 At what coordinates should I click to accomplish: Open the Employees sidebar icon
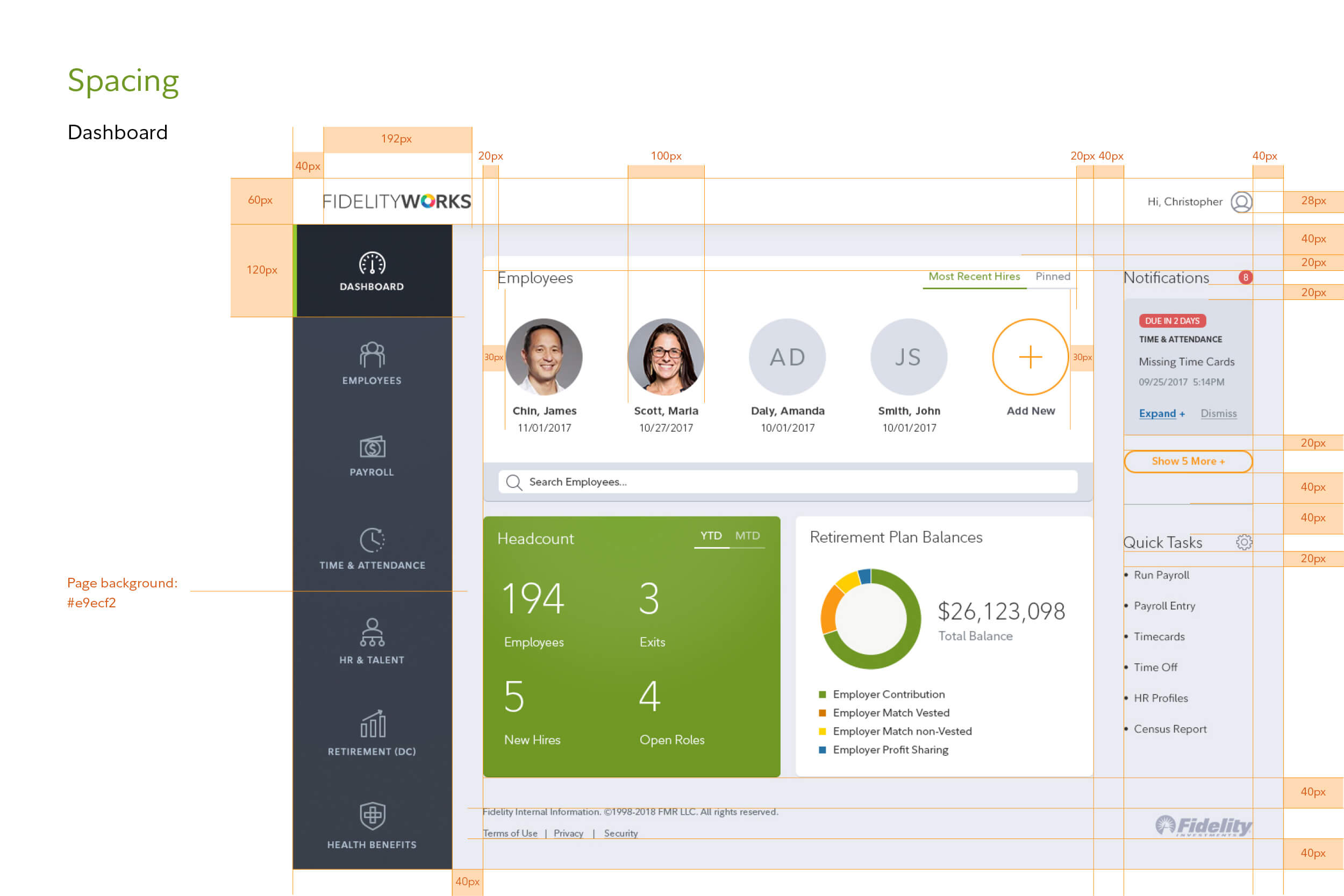(x=372, y=355)
